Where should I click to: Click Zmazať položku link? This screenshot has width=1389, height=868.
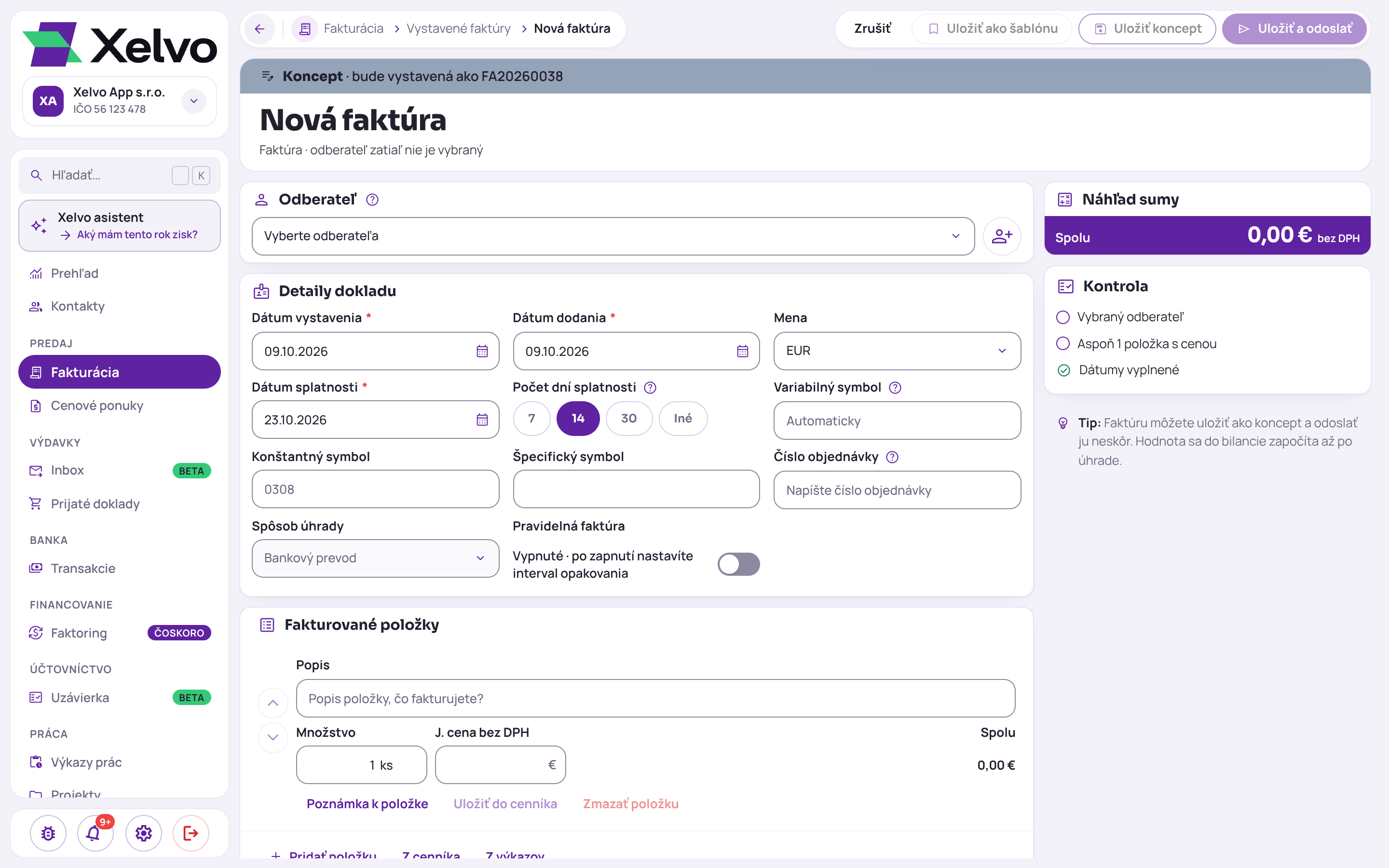coord(631,804)
